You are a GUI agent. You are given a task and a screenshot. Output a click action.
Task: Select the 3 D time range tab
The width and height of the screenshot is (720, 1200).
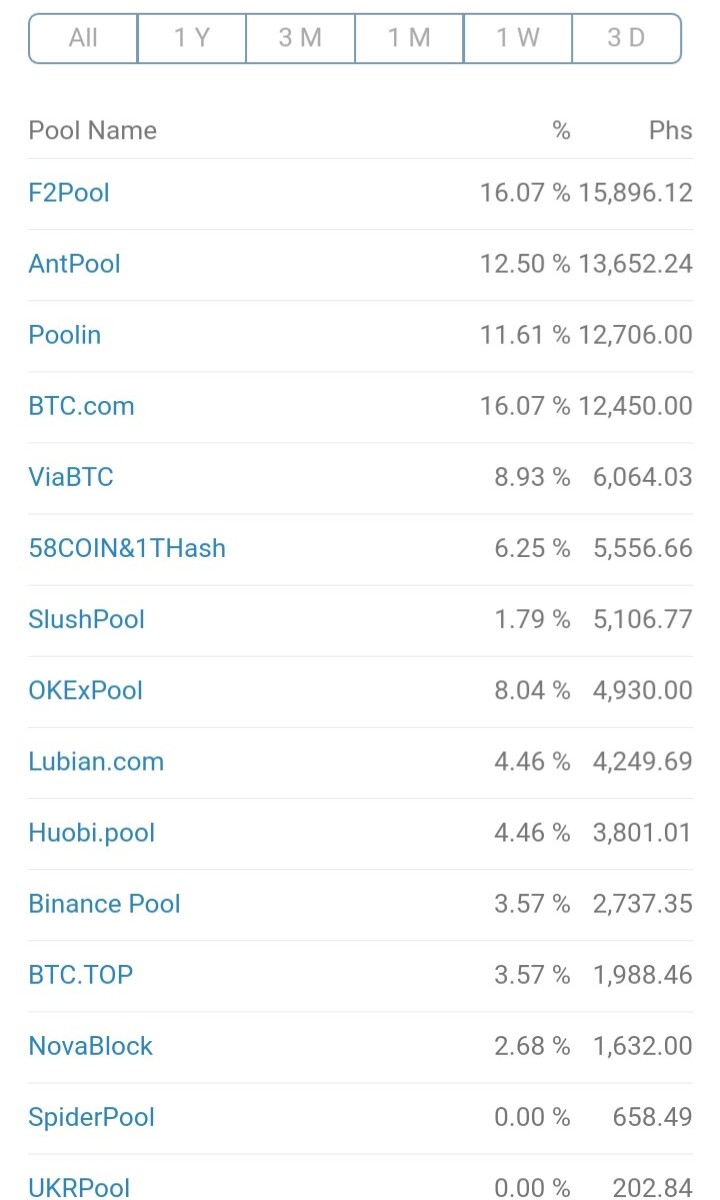627,38
